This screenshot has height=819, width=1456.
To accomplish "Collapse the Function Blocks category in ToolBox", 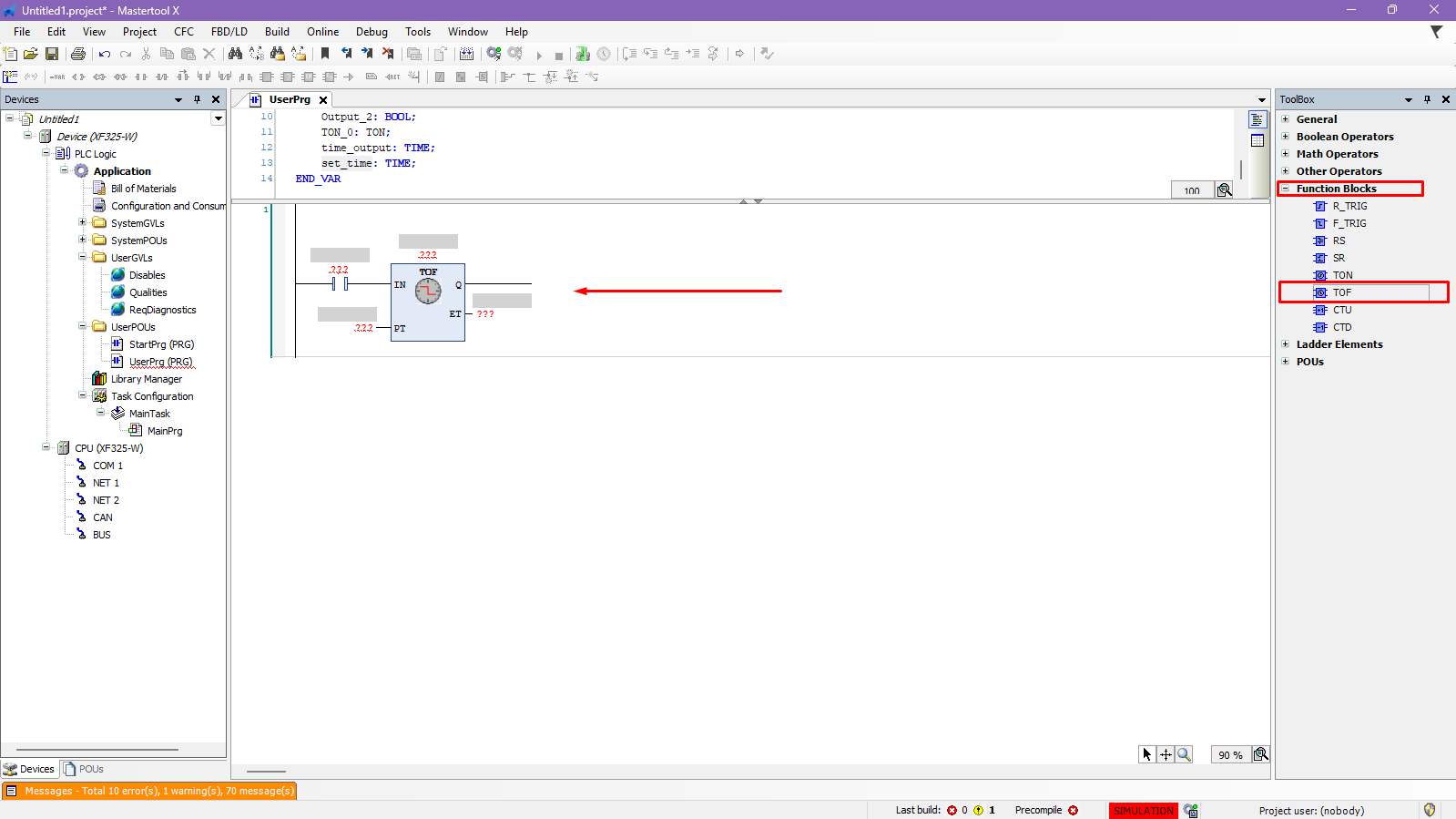I will (x=1286, y=189).
